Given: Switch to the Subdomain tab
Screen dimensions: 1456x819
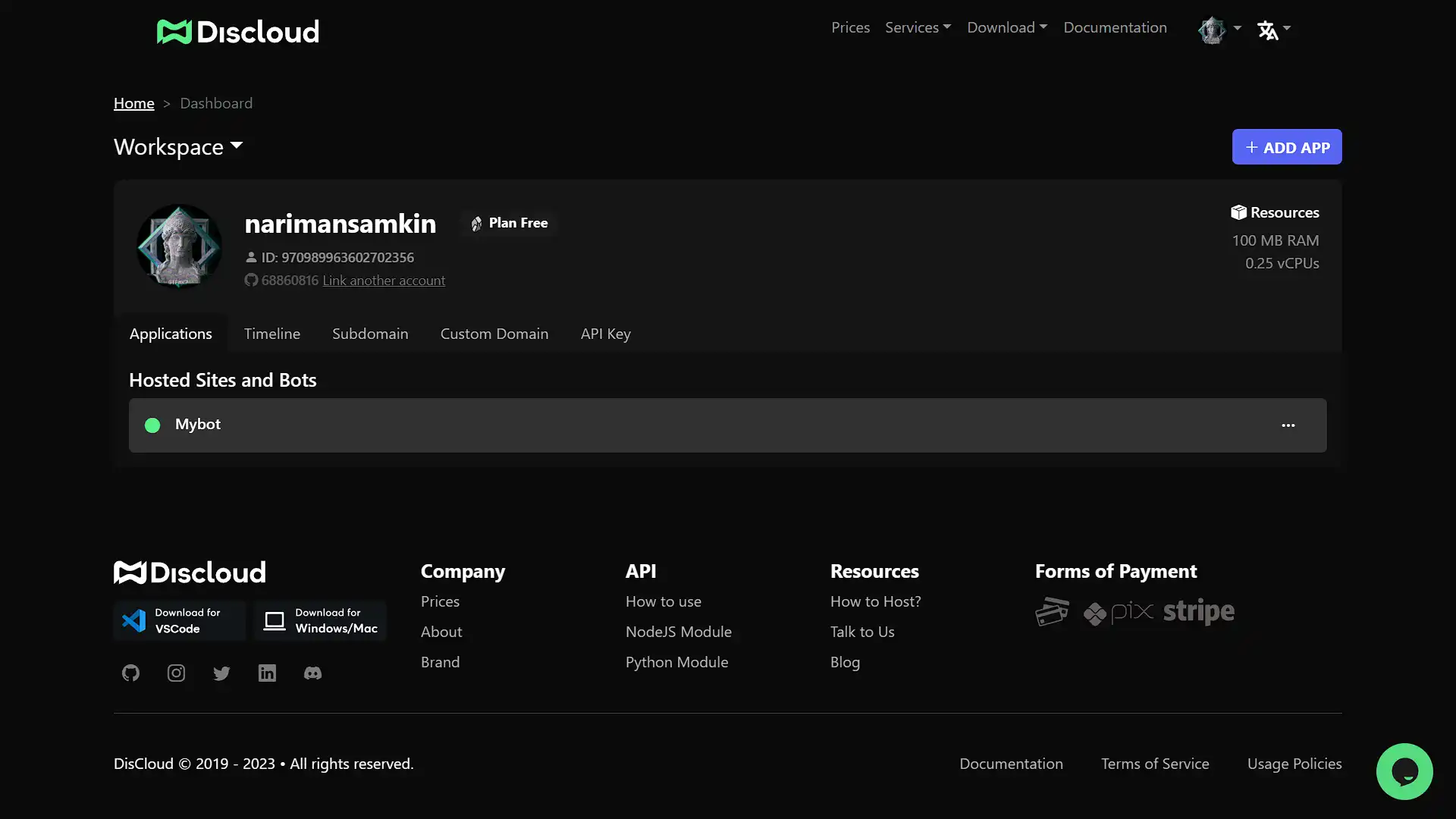Looking at the screenshot, I should pos(370,334).
